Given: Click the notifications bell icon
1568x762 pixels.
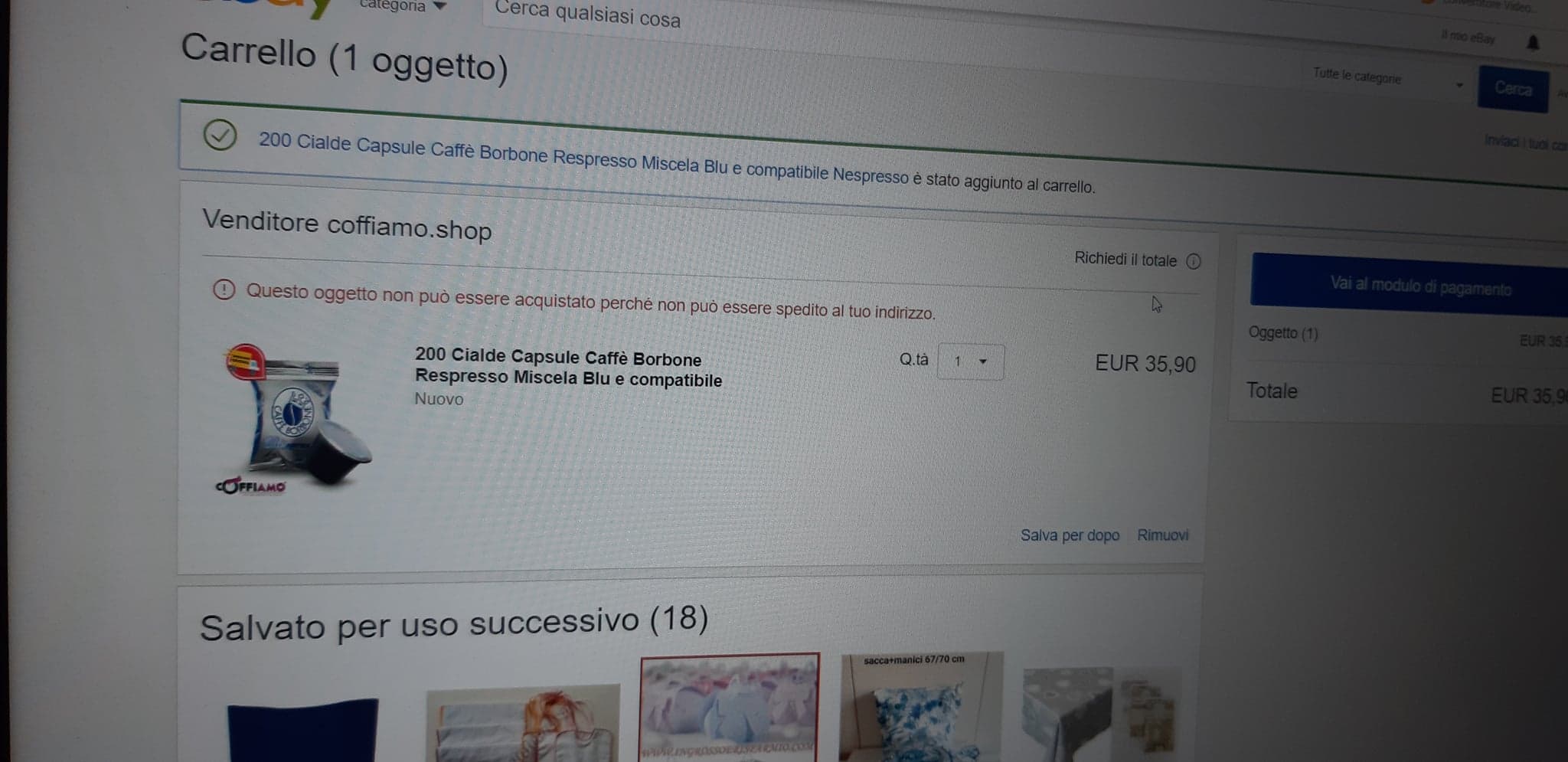Looking at the screenshot, I should tap(1532, 42).
